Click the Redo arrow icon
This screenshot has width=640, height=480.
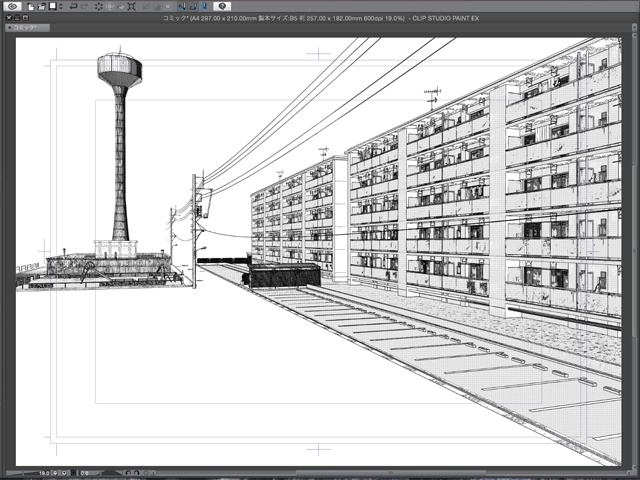coord(84,6)
